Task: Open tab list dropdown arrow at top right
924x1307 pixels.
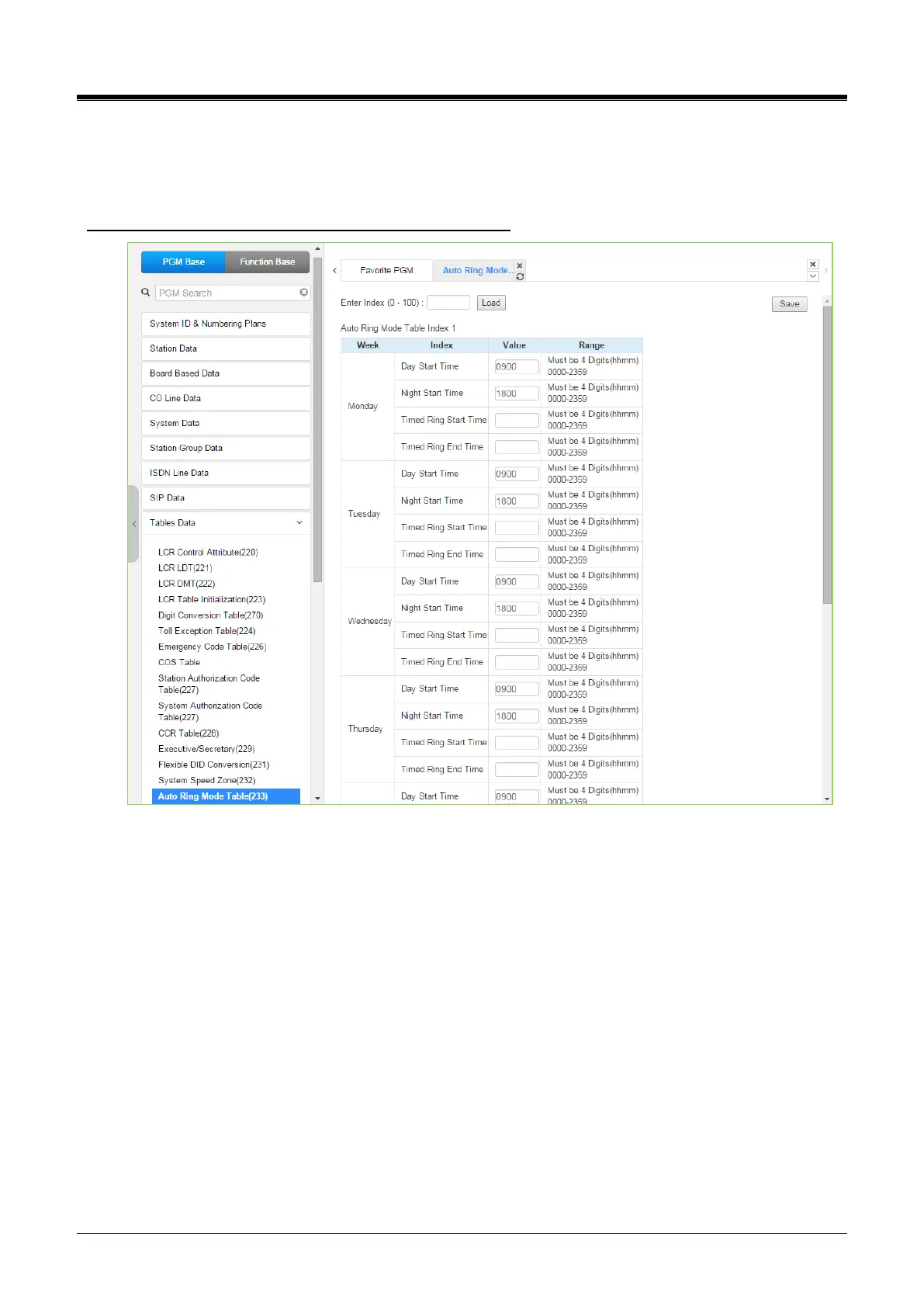Action: (x=813, y=276)
